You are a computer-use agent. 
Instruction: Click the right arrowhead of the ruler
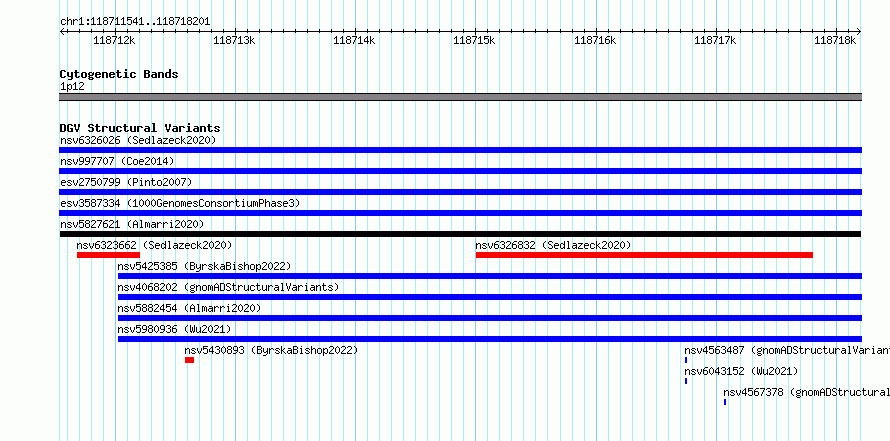(859, 32)
